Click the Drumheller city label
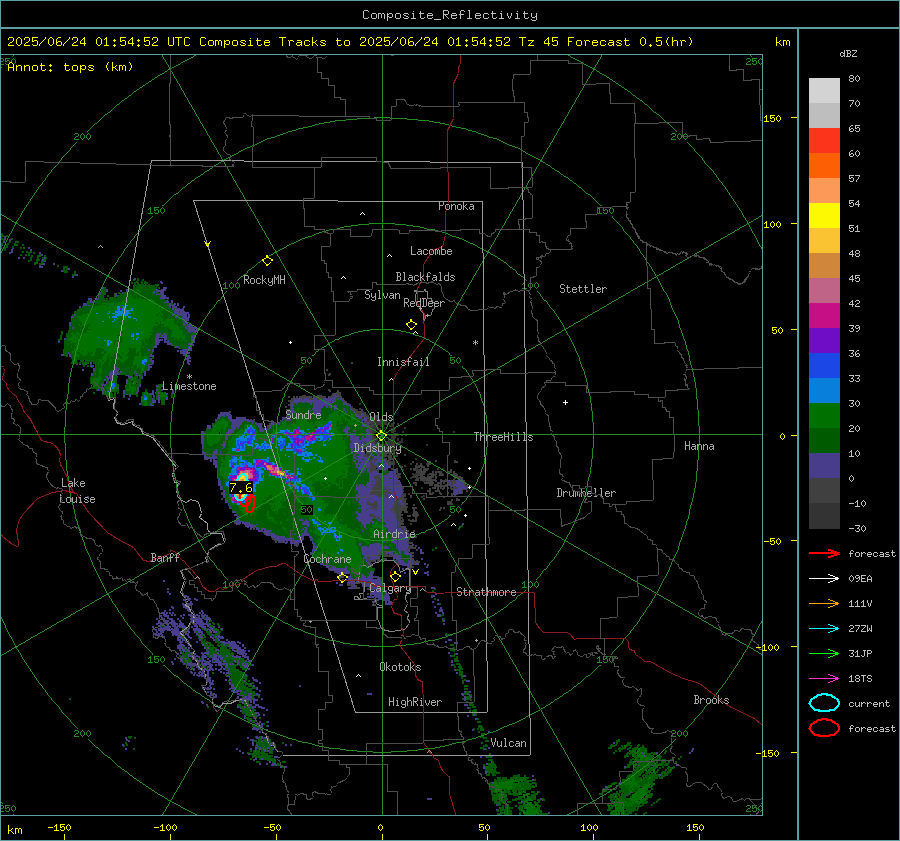The width and height of the screenshot is (900, 841). point(586,493)
